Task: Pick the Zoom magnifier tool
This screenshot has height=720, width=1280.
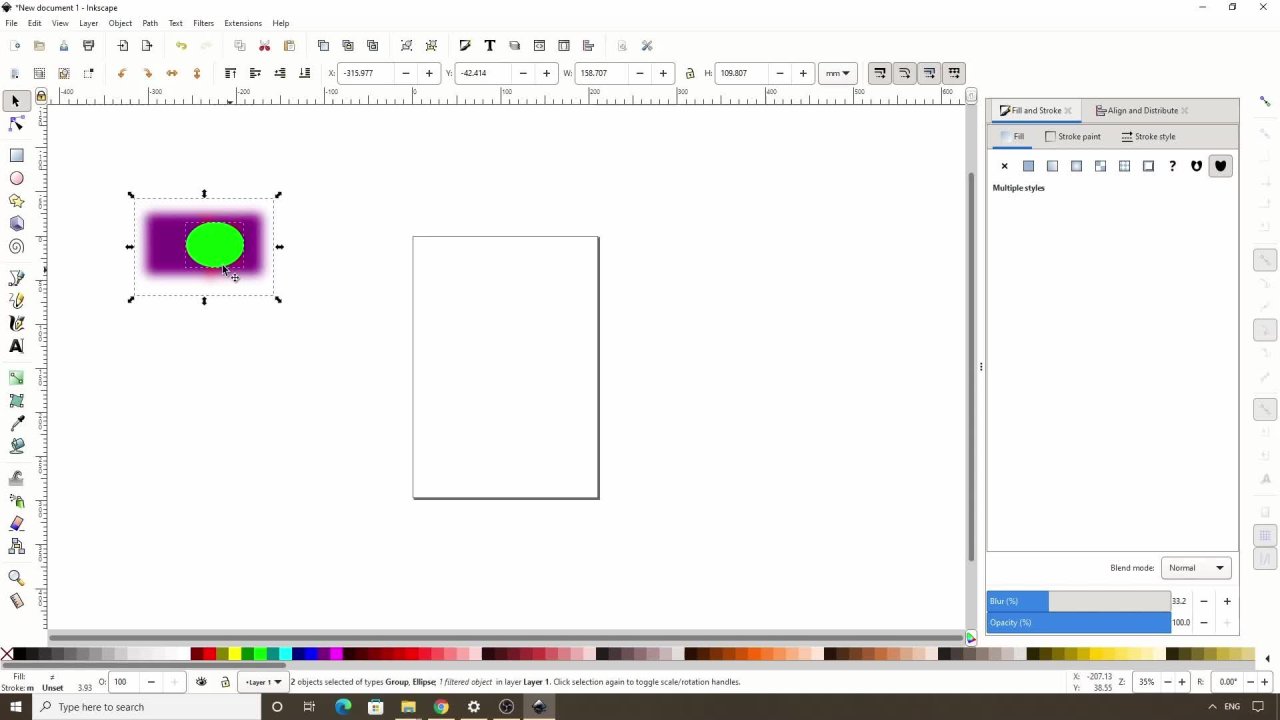Action: coord(16,578)
